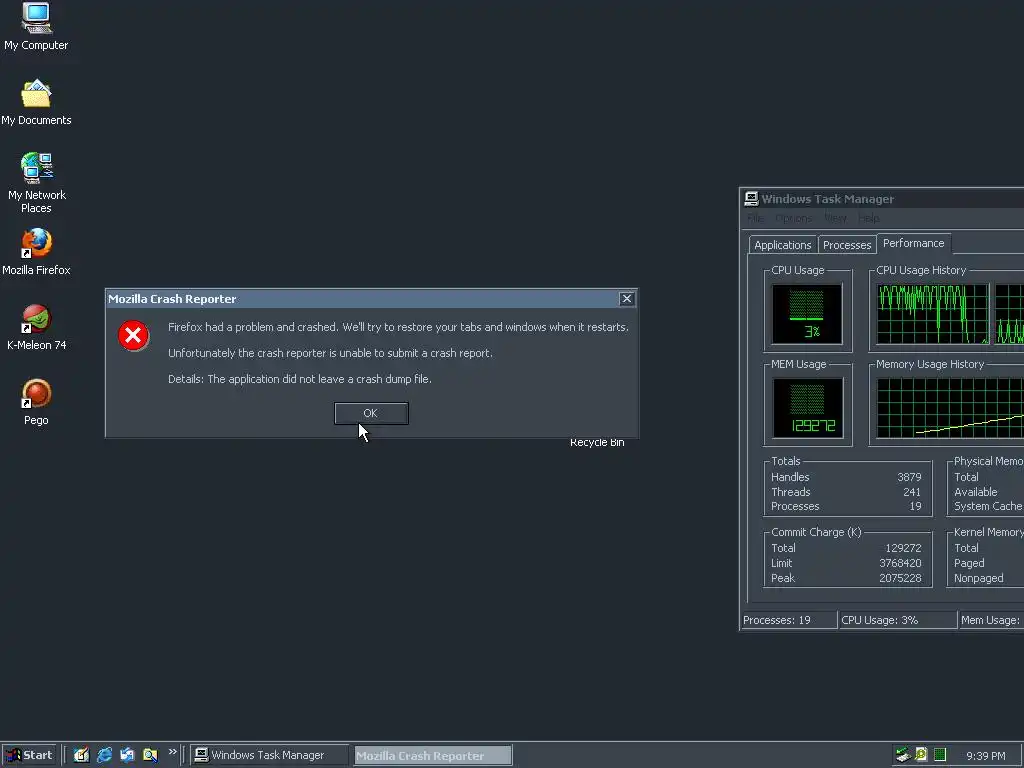Click the MEM Usage 129272 gauge

tap(807, 408)
